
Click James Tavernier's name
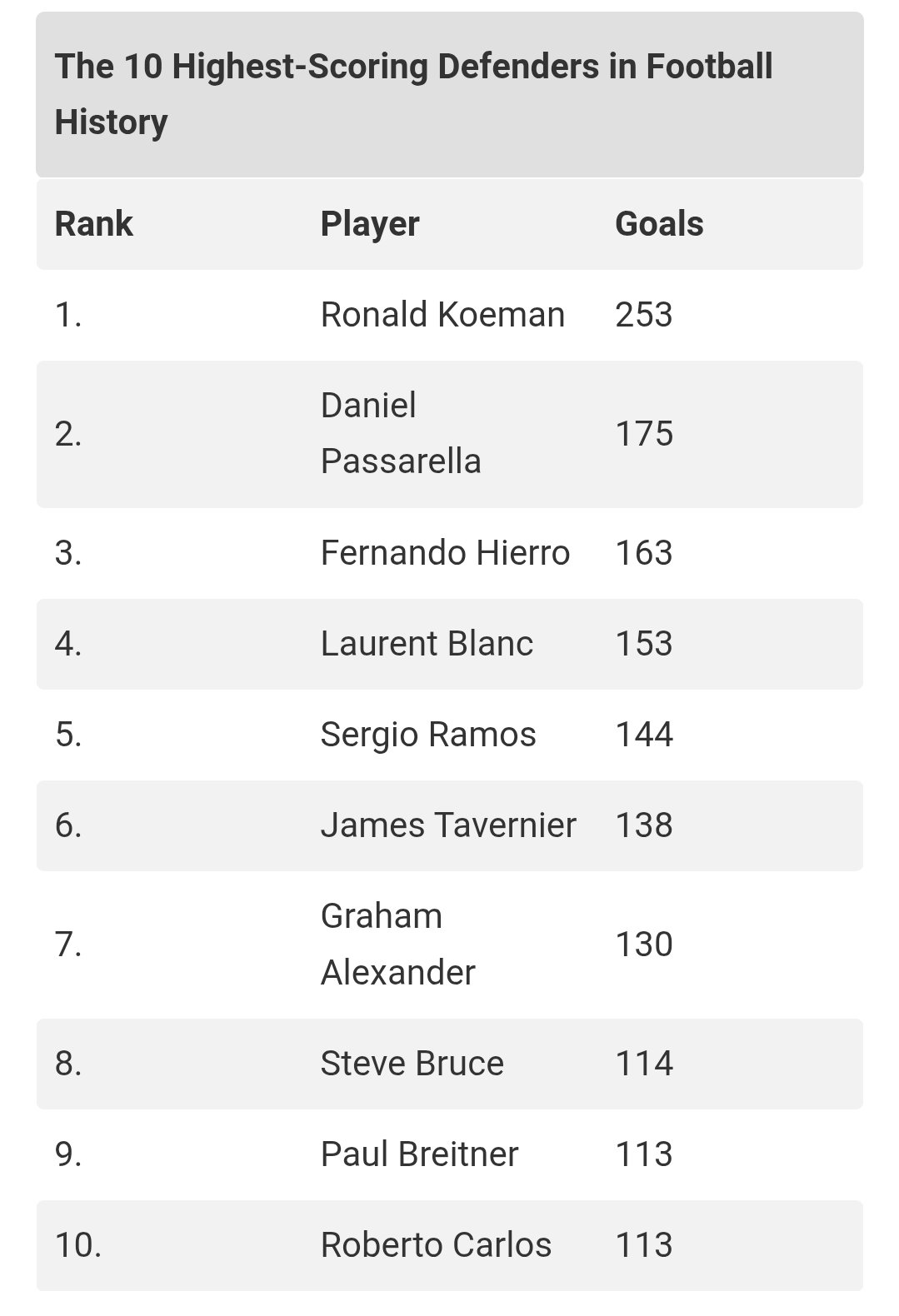tap(448, 825)
